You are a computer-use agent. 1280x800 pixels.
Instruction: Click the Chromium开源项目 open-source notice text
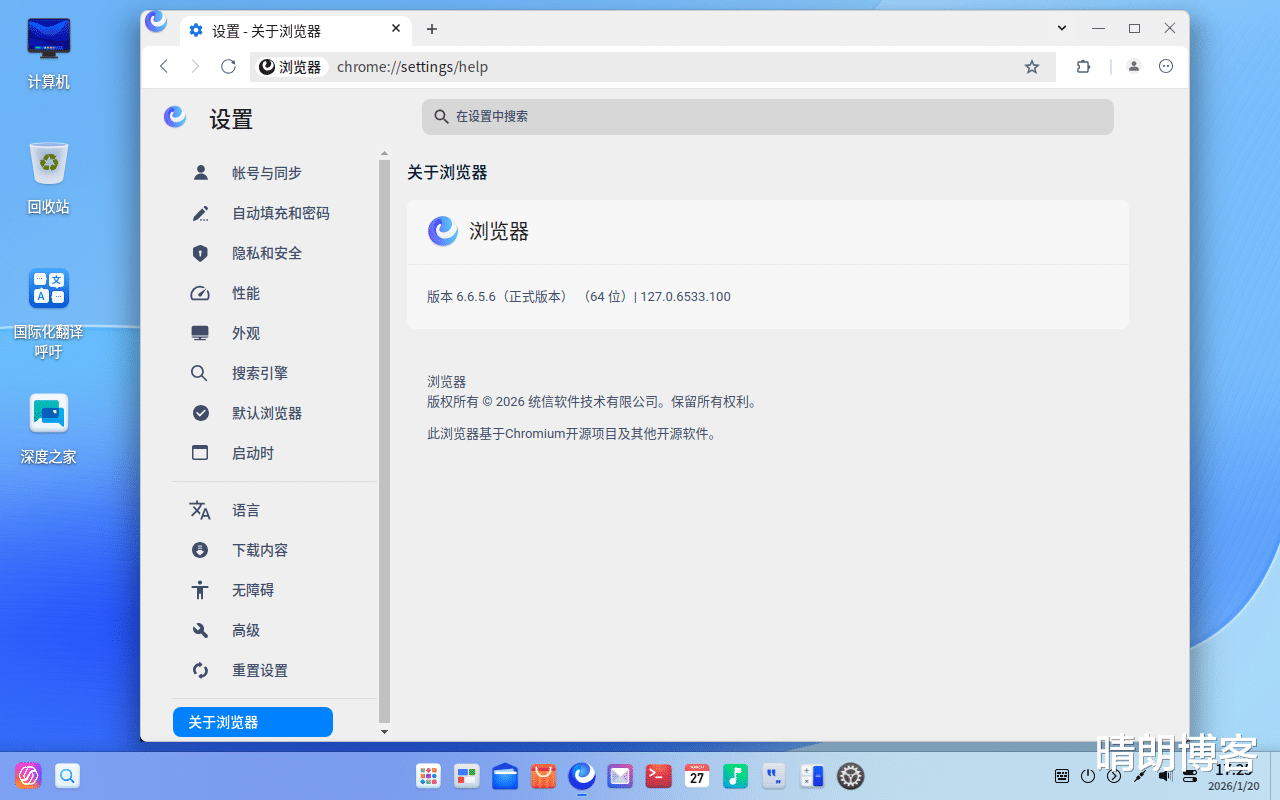click(x=573, y=434)
